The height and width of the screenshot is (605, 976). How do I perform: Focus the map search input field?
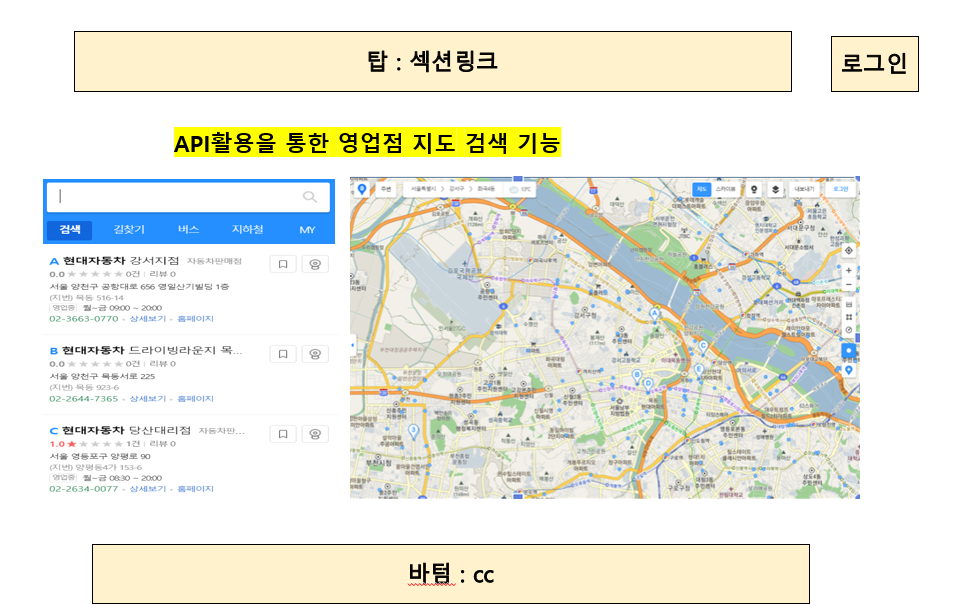188,197
